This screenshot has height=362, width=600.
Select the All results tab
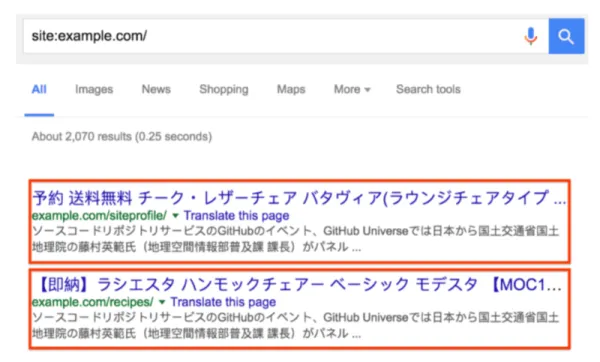39,89
